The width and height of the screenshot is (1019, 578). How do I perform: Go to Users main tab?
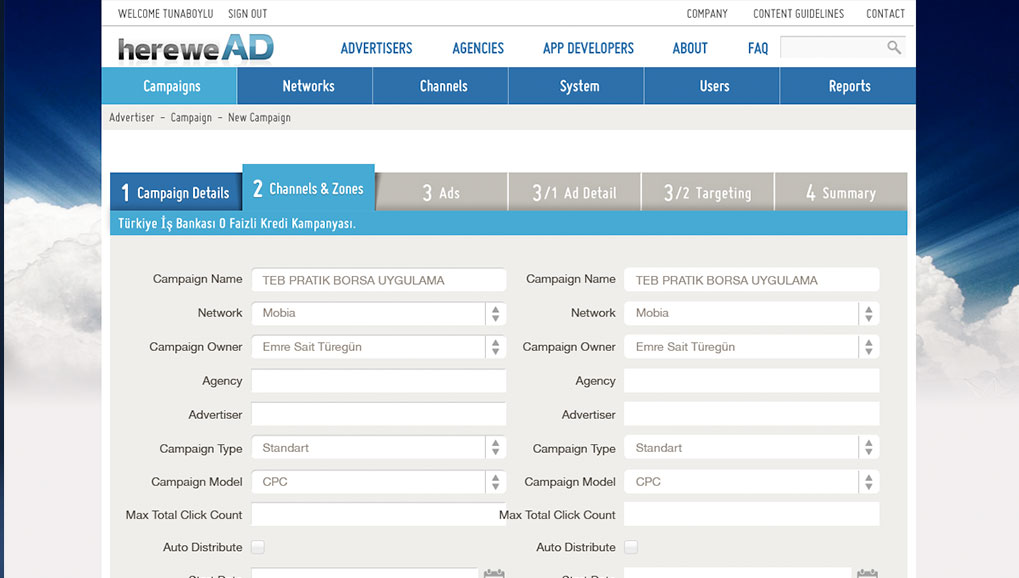click(712, 86)
